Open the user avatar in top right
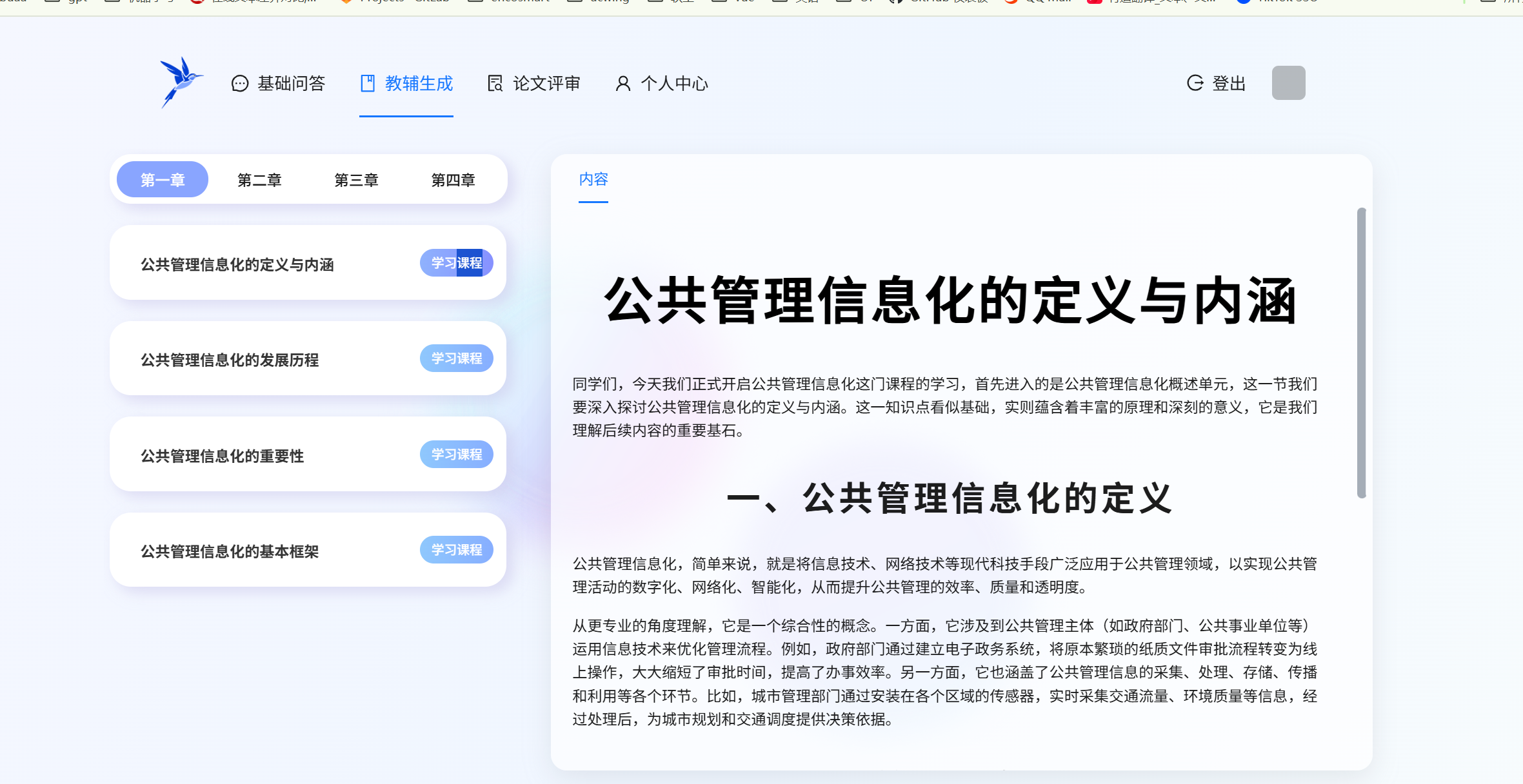This screenshot has height=784, width=1523. point(1288,83)
